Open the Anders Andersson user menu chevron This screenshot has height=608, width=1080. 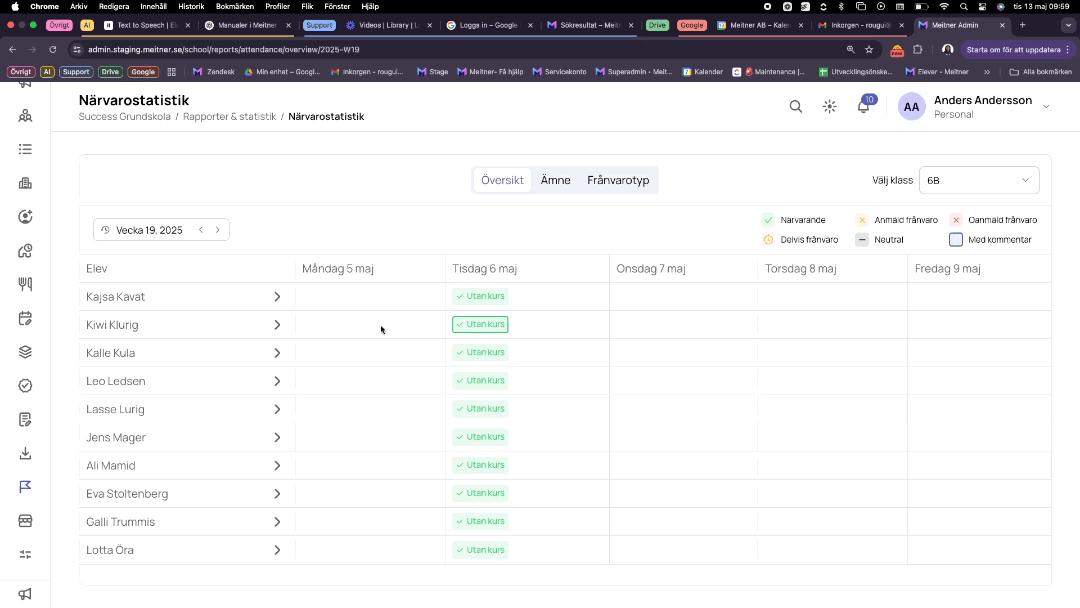click(1046, 107)
